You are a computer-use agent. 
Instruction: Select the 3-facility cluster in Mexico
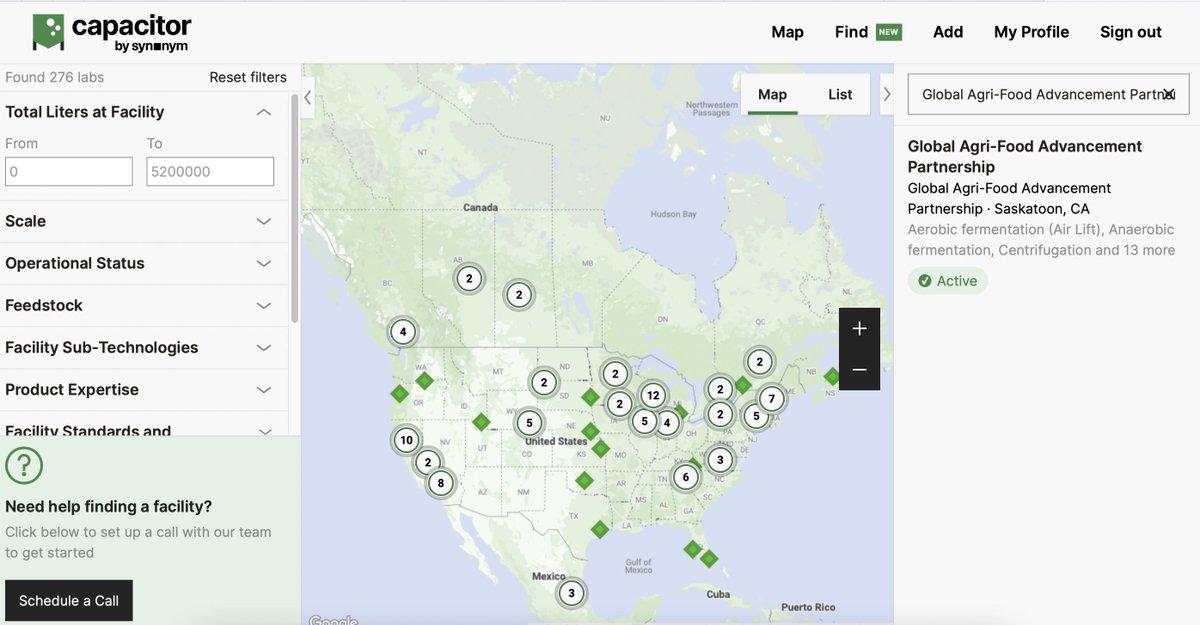coord(571,593)
